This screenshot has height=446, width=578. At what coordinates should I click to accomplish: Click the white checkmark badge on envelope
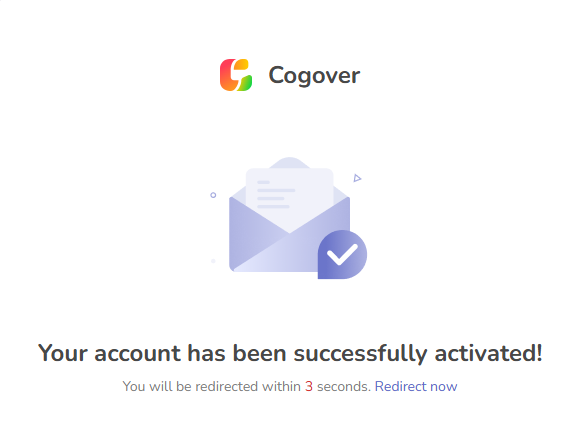pos(342,254)
